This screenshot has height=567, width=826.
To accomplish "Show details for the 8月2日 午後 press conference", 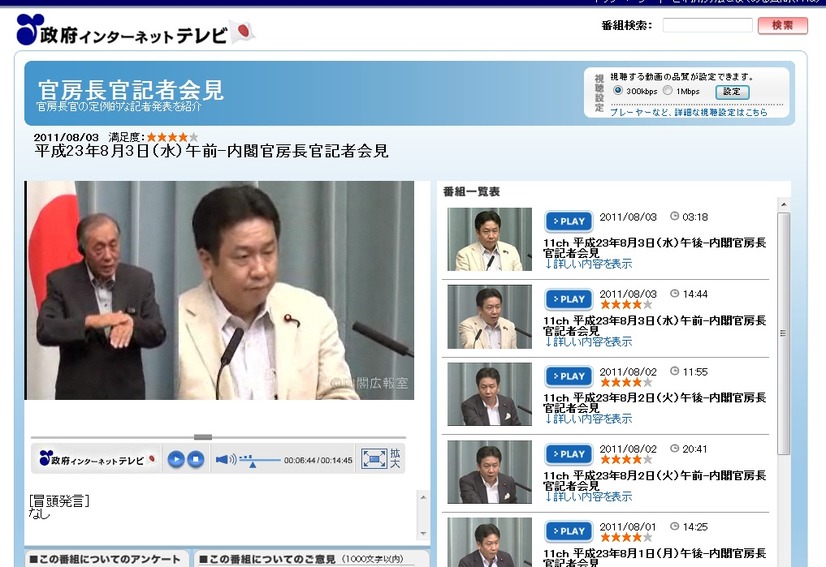I will point(588,419).
